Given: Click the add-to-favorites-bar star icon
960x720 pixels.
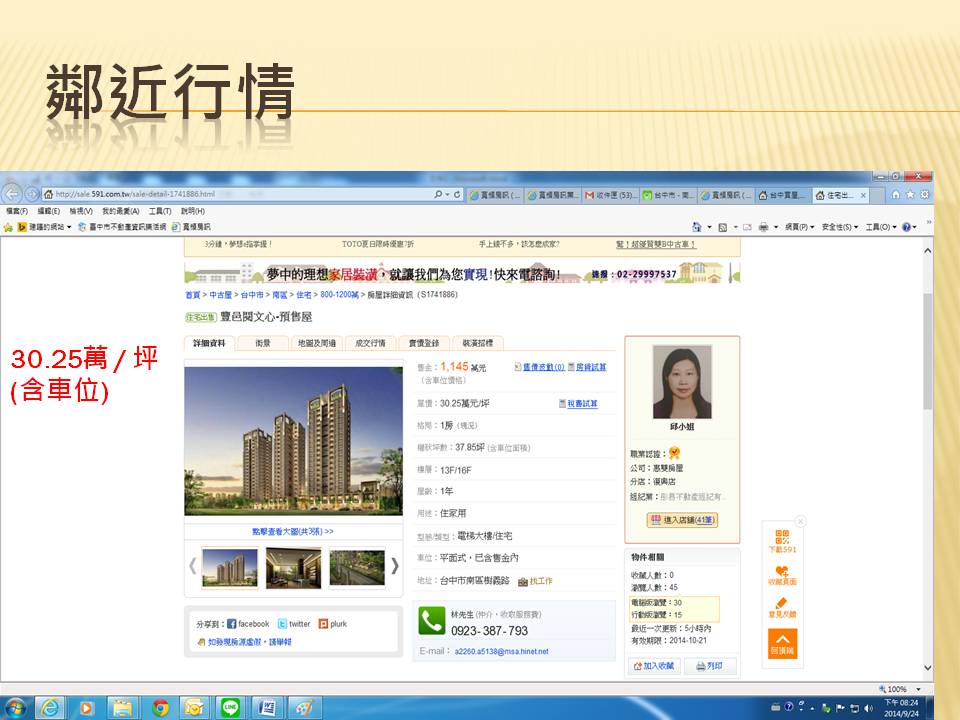Looking at the screenshot, I should (8, 227).
